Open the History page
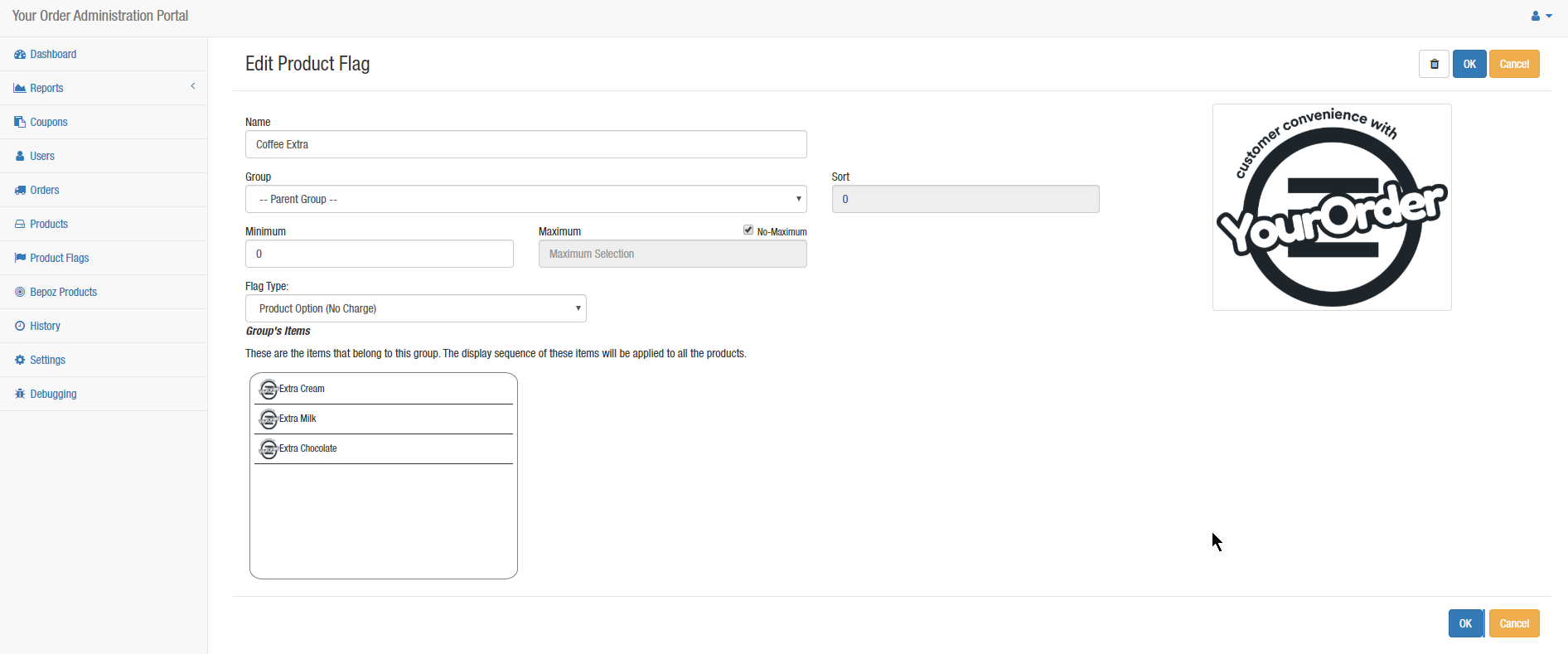Image resolution: width=1568 pixels, height=654 pixels. (x=45, y=327)
